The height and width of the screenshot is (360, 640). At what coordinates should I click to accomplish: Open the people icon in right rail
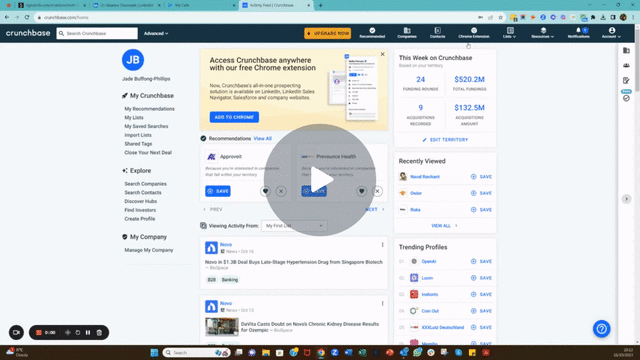(x=627, y=65)
